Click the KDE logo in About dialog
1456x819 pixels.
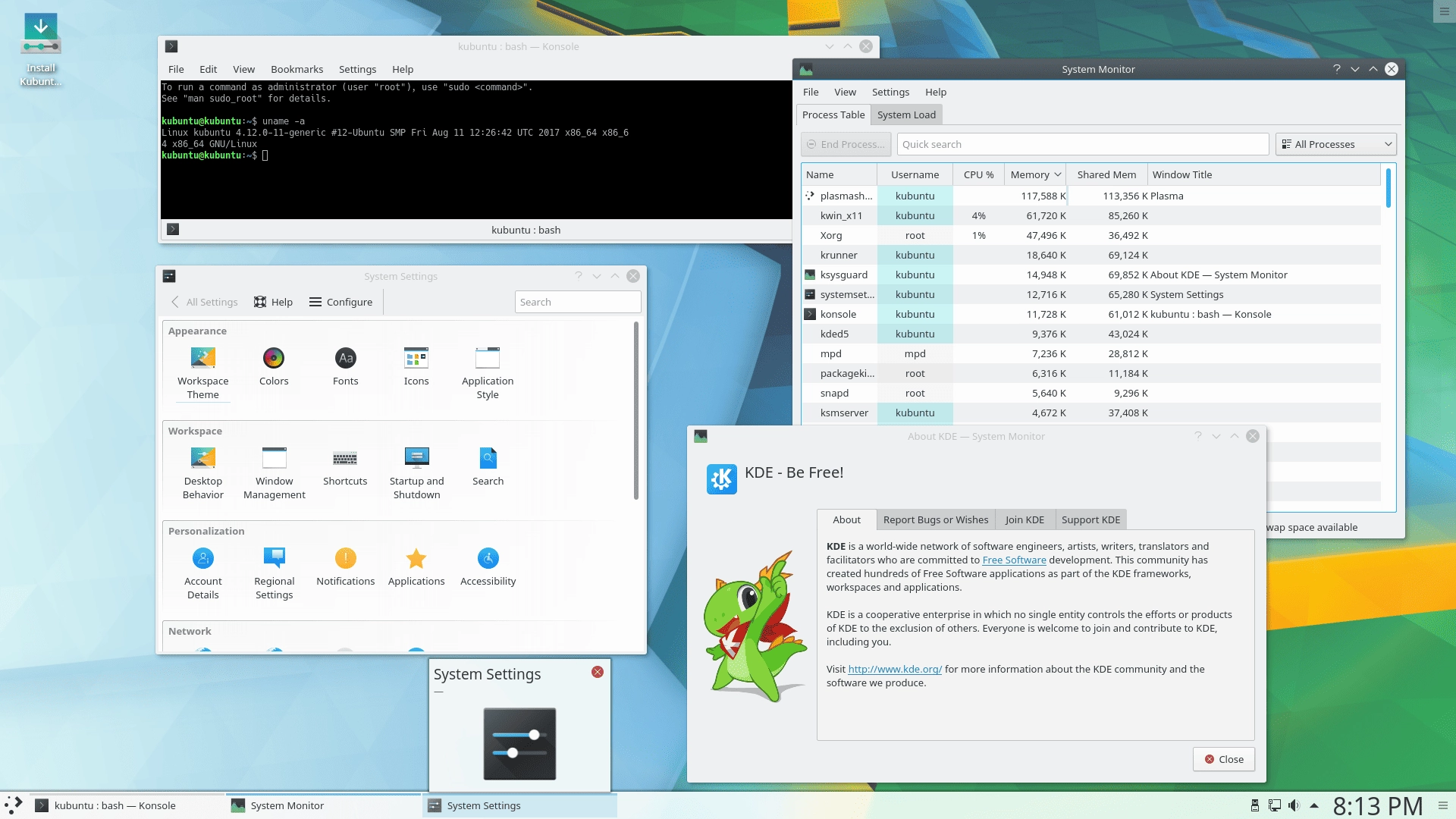pyautogui.click(x=721, y=479)
